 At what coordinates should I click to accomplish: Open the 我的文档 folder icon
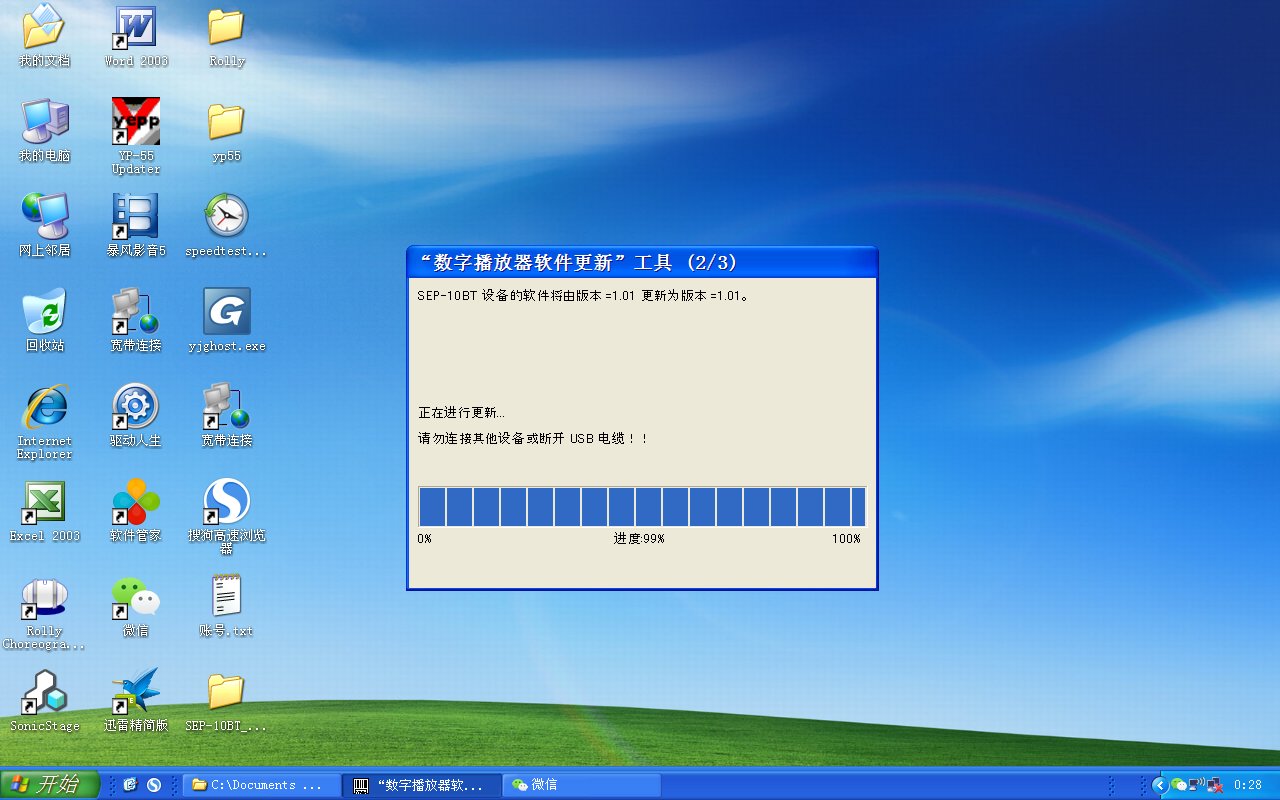click(x=45, y=36)
